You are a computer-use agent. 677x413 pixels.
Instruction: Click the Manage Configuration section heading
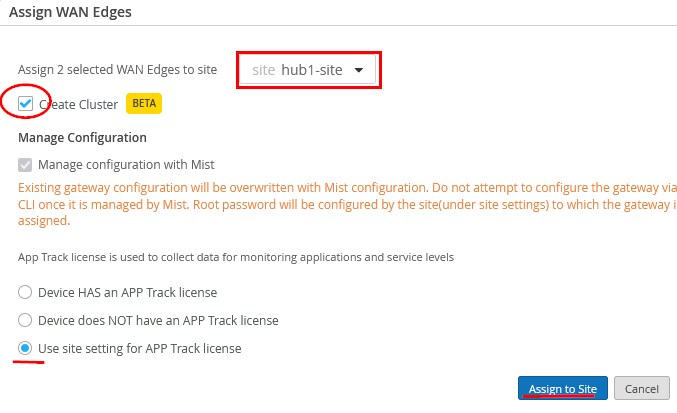coord(82,137)
